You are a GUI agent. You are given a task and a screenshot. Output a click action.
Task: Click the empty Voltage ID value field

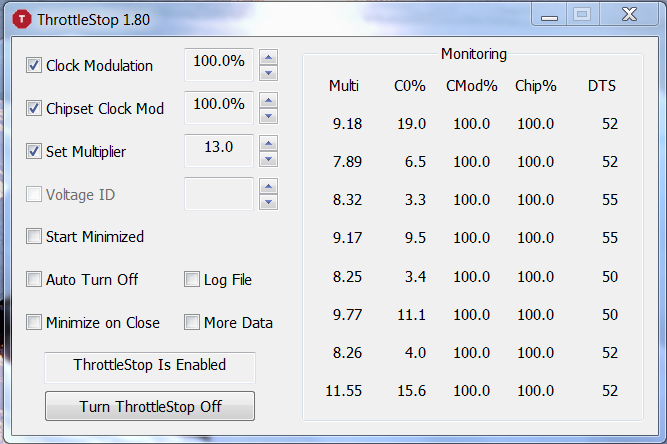point(219,194)
